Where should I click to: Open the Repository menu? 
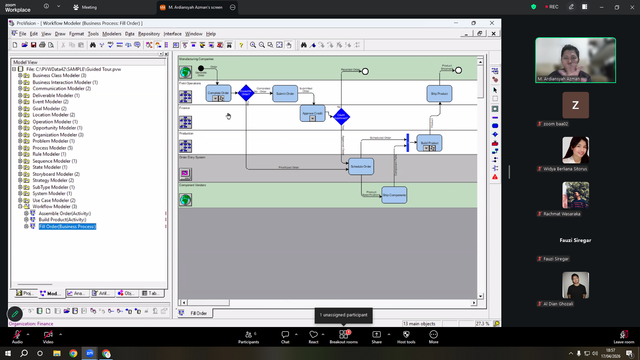coord(149,34)
